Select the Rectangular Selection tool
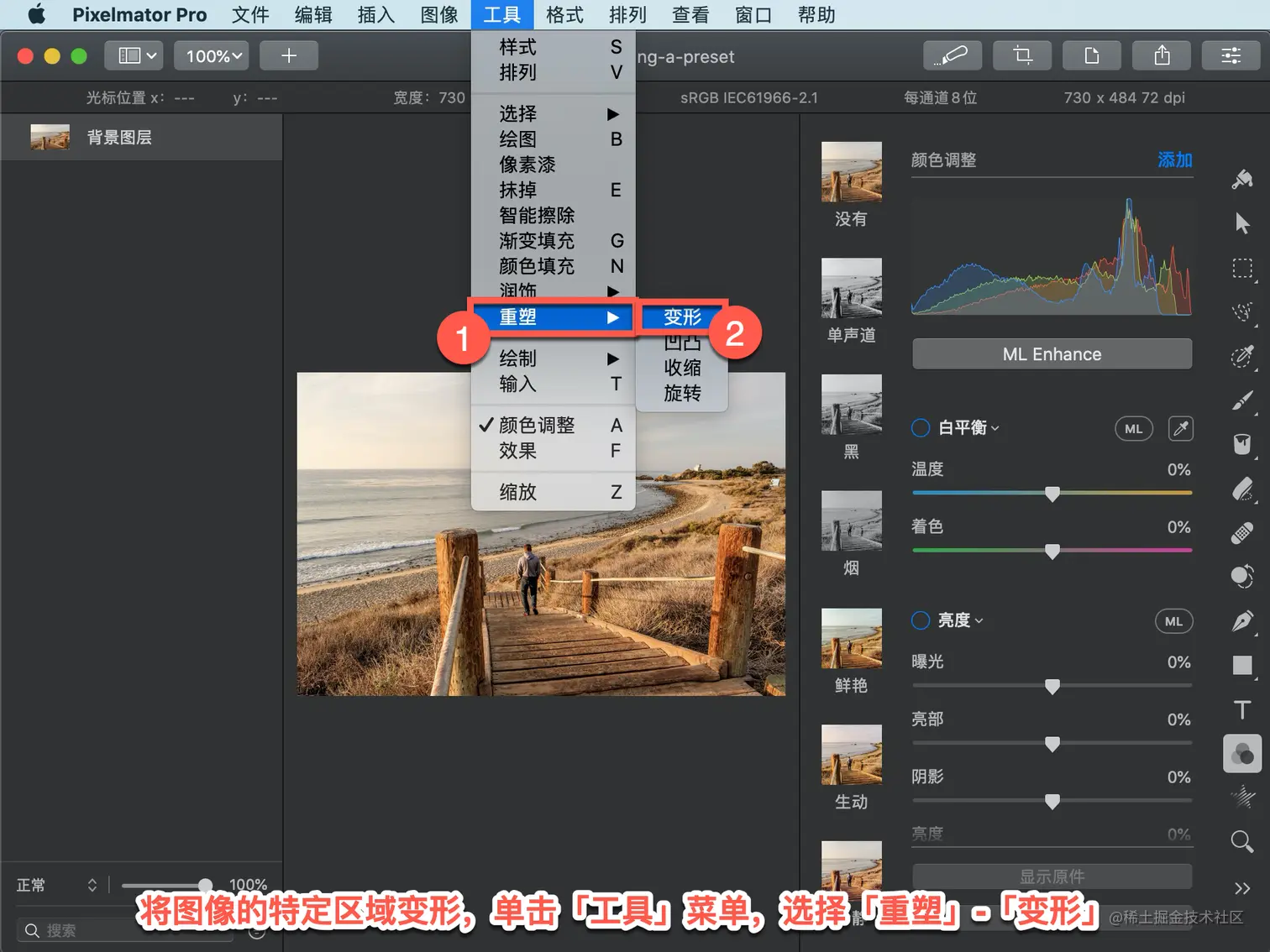The width and height of the screenshot is (1270, 952). click(1242, 269)
